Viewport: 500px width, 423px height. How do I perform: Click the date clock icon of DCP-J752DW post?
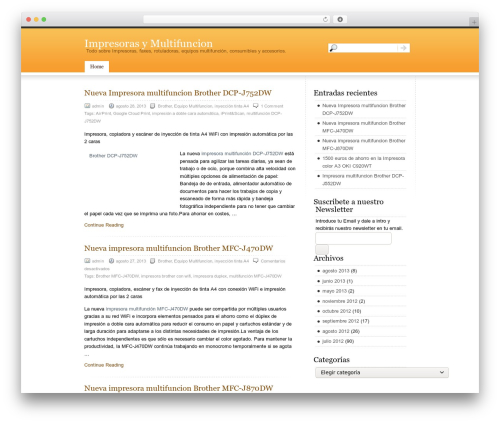click(x=111, y=106)
